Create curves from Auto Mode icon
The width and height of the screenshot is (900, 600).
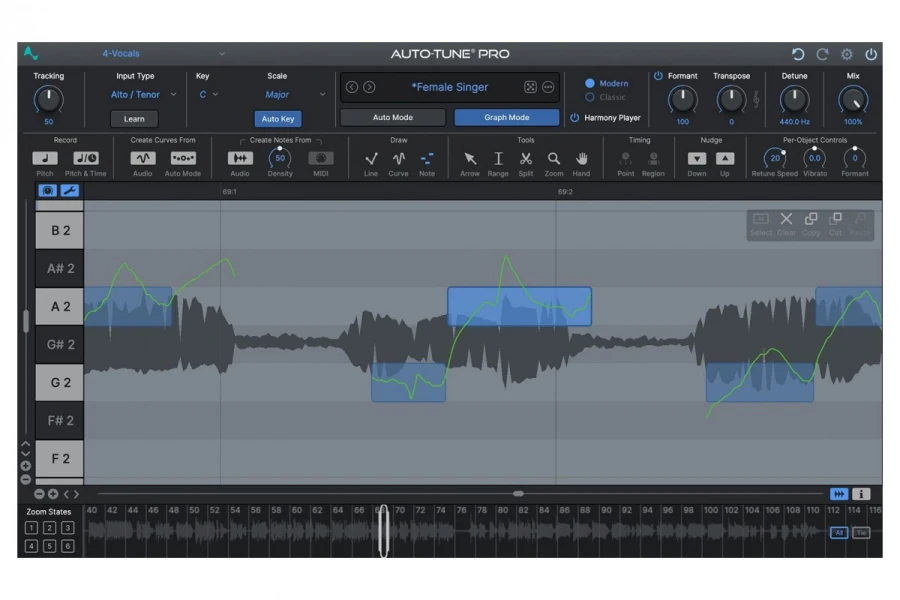click(x=183, y=158)
